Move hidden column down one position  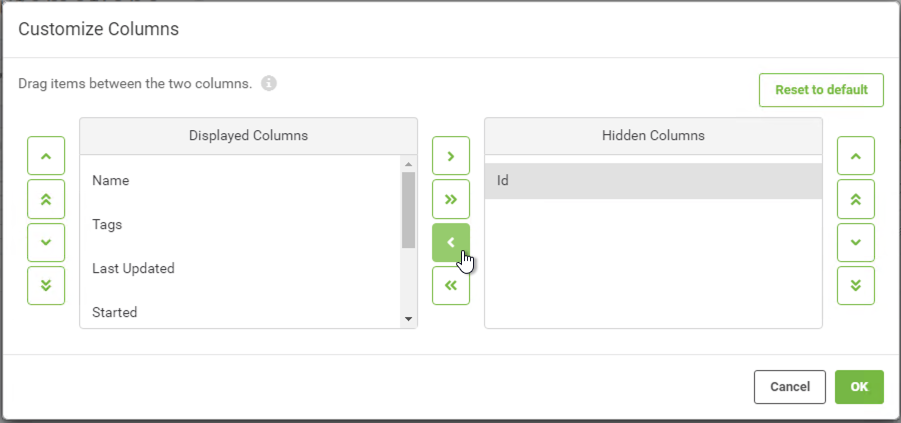tap(856, 243)
